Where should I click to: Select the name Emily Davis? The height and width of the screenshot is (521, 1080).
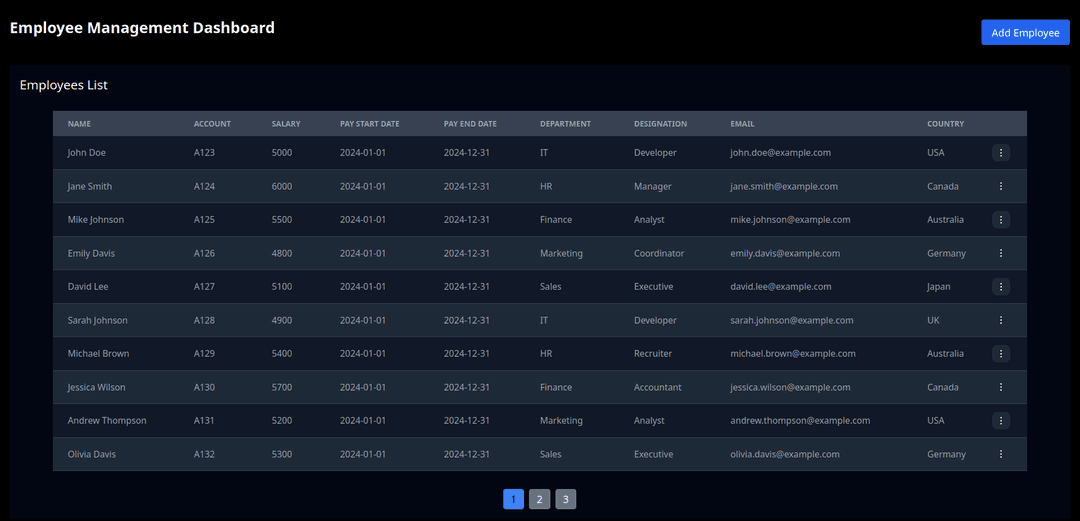[x=91, y=253]
